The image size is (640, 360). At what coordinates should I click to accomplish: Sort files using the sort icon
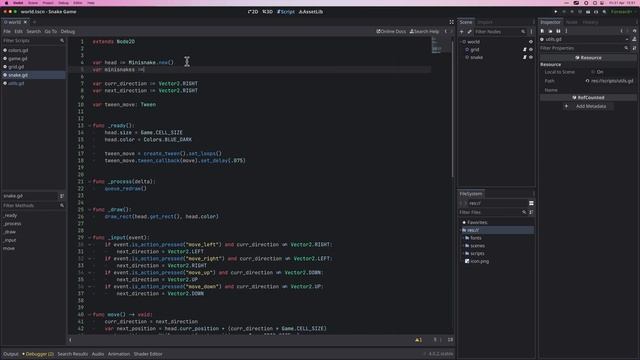531,212
